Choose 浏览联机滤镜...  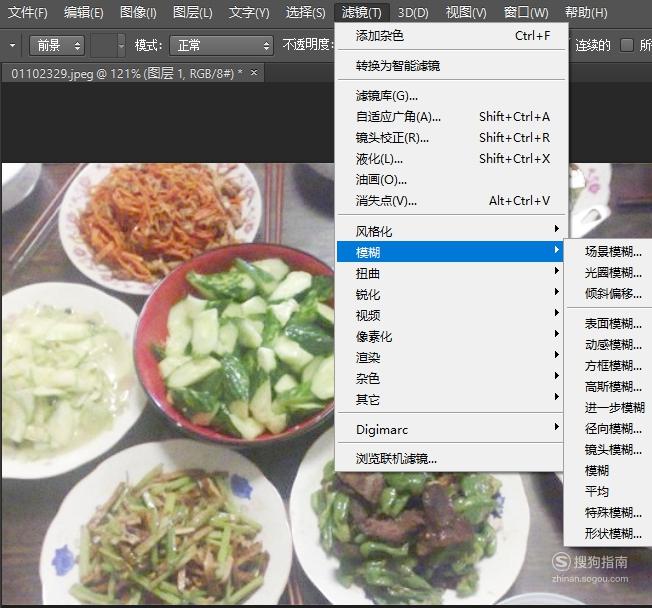click(450, 459)
